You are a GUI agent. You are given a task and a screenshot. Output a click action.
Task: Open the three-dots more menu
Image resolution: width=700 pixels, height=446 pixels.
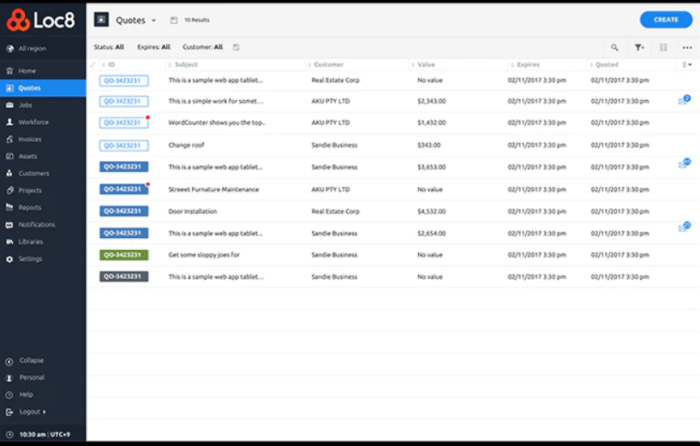click(687, 47)
